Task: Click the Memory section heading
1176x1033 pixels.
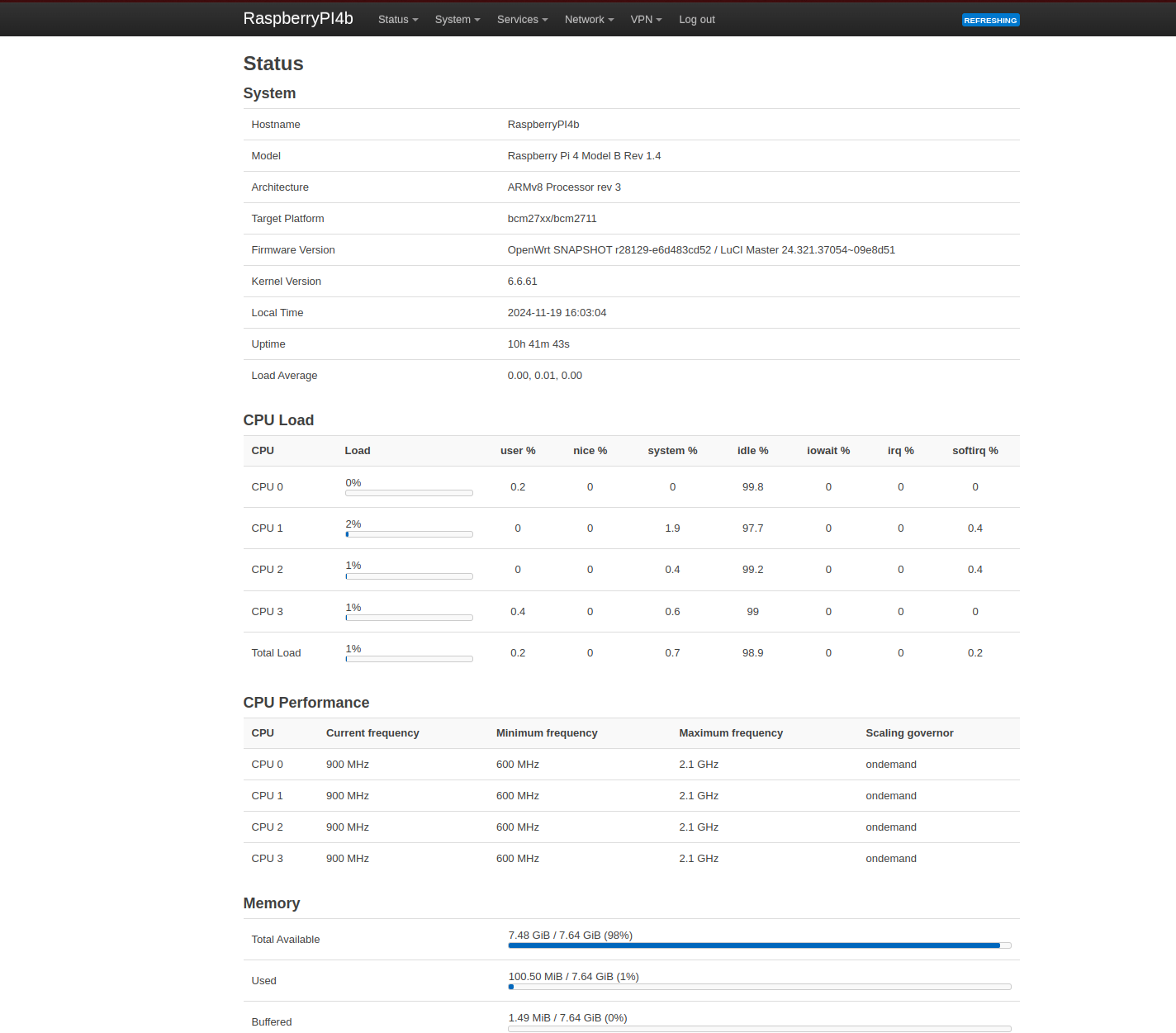Action: point(272,903)
